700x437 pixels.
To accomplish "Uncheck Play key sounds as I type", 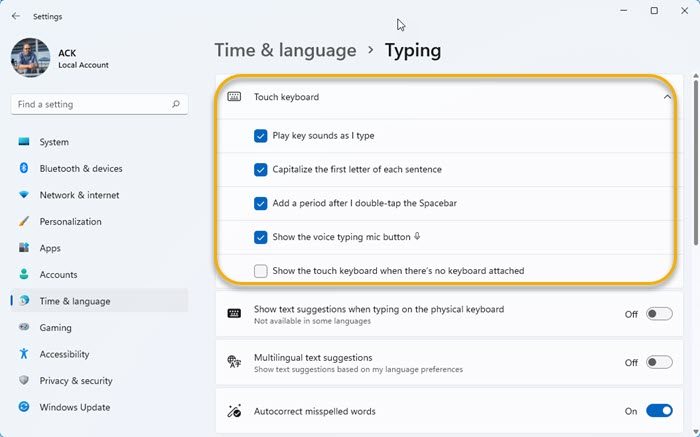I will (261, 136).
